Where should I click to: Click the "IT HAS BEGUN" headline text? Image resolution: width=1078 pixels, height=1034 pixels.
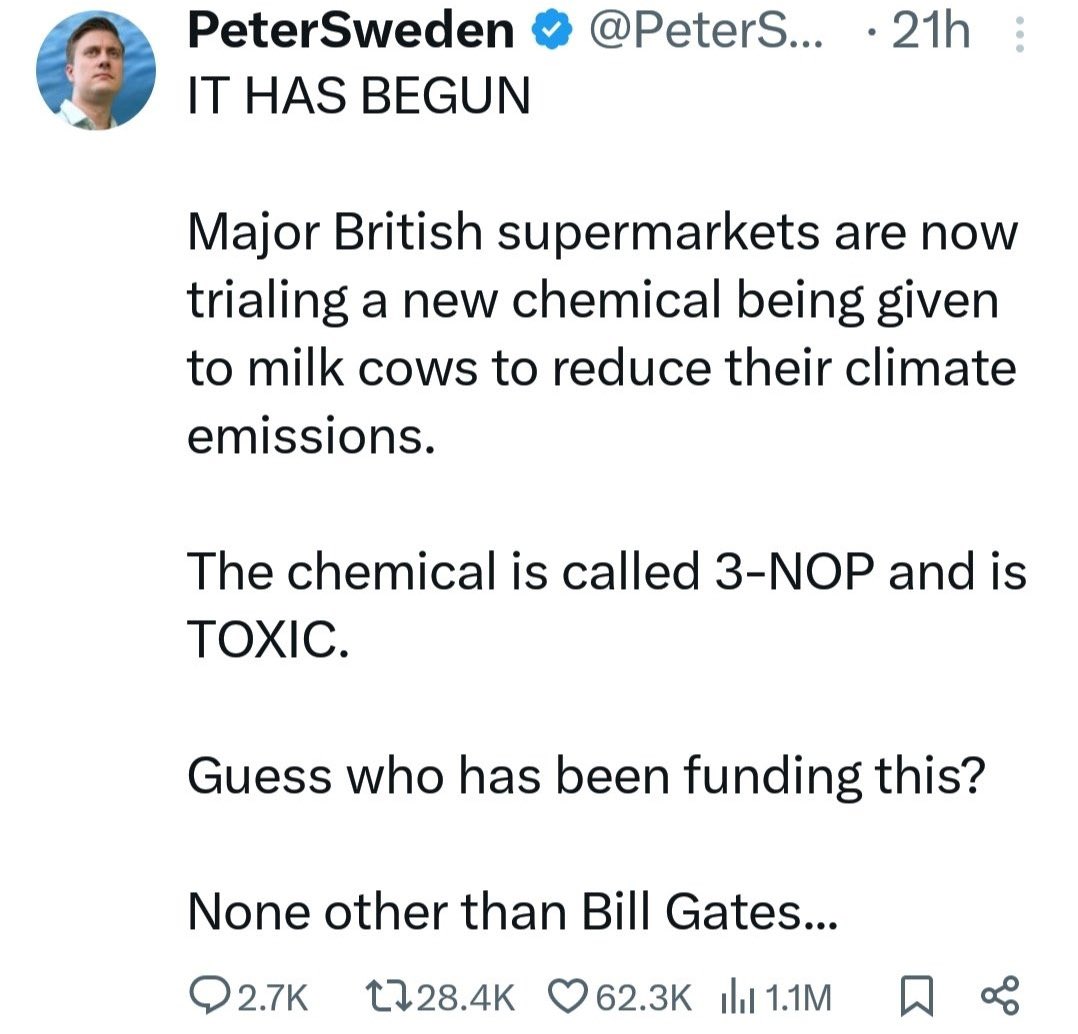pos(359,96)
